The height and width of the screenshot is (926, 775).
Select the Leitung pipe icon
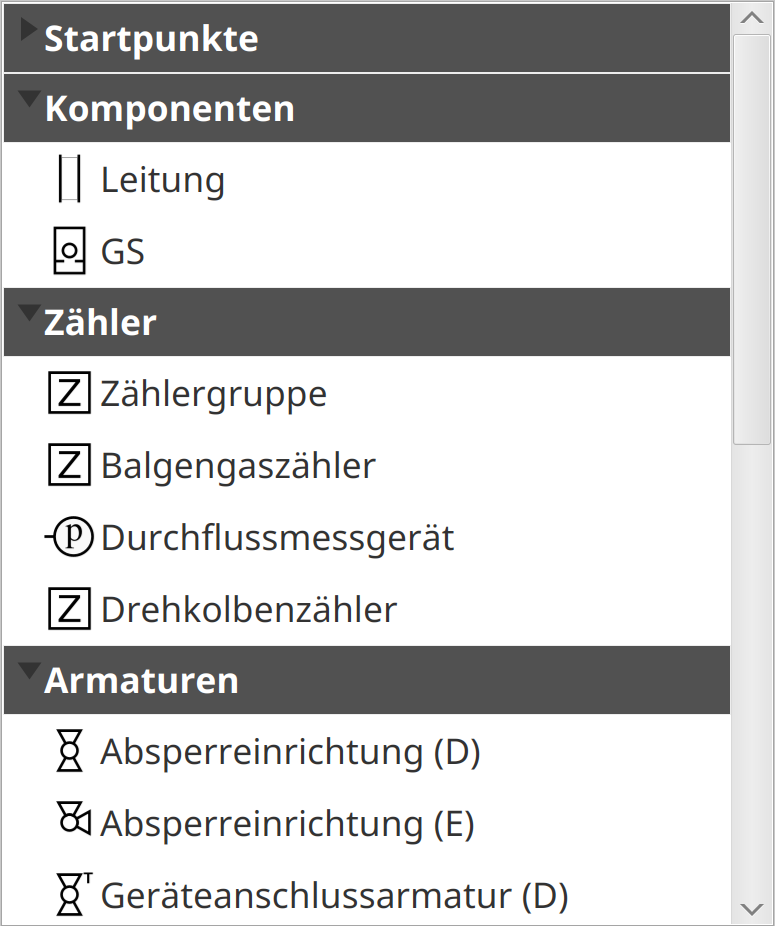69,178
